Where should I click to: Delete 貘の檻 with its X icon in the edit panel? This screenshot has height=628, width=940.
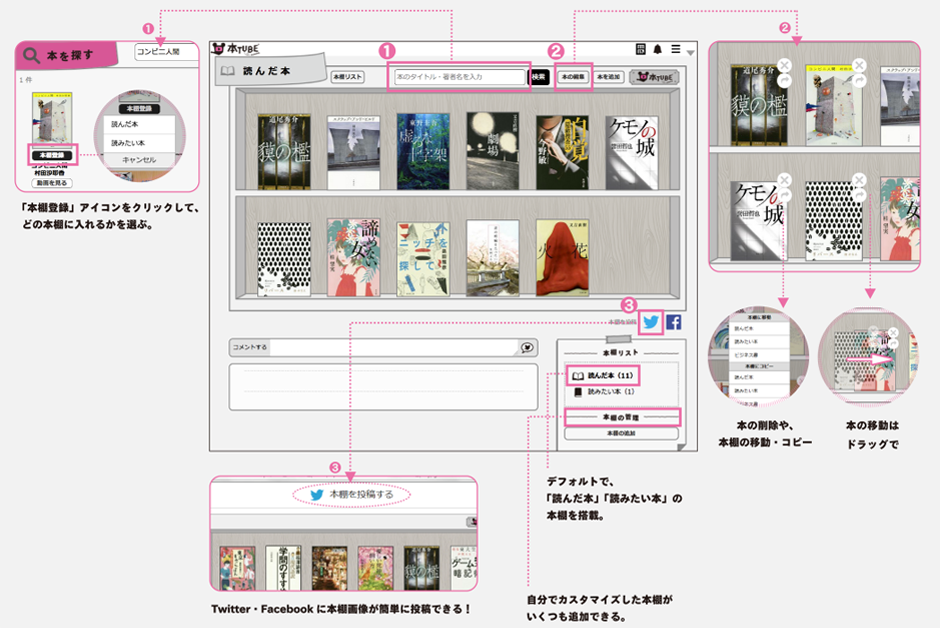[784, 65]
